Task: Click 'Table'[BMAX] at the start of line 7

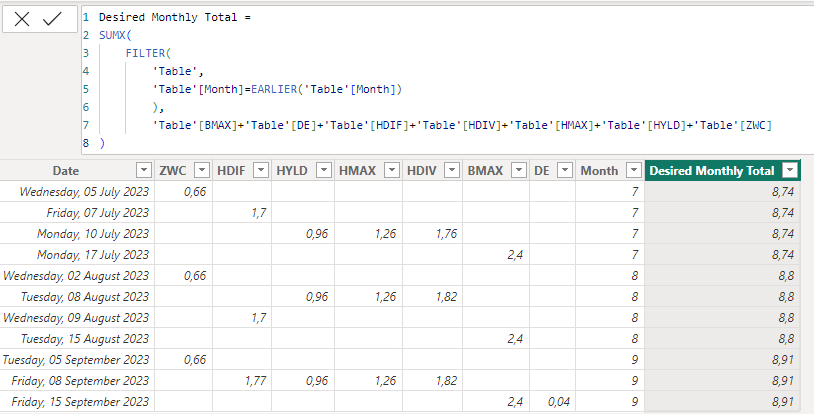Action: [195, 125]
